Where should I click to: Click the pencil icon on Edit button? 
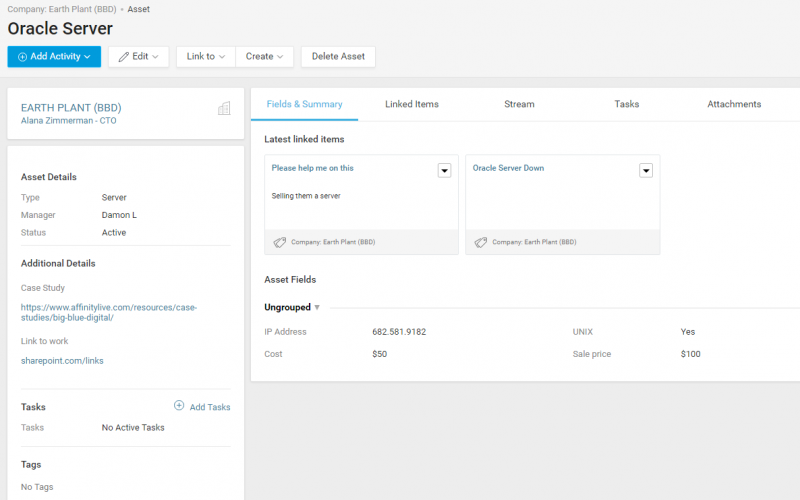tap(124, 57)
